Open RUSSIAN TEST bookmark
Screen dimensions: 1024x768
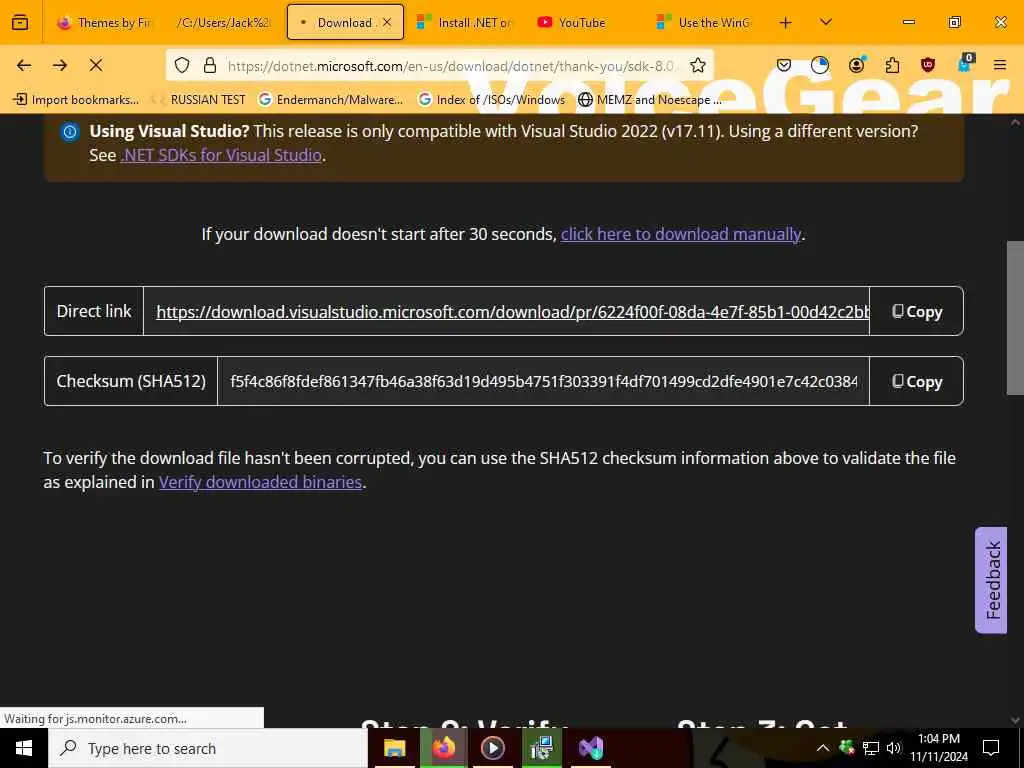pyautogui.click(x=200, y=99)
